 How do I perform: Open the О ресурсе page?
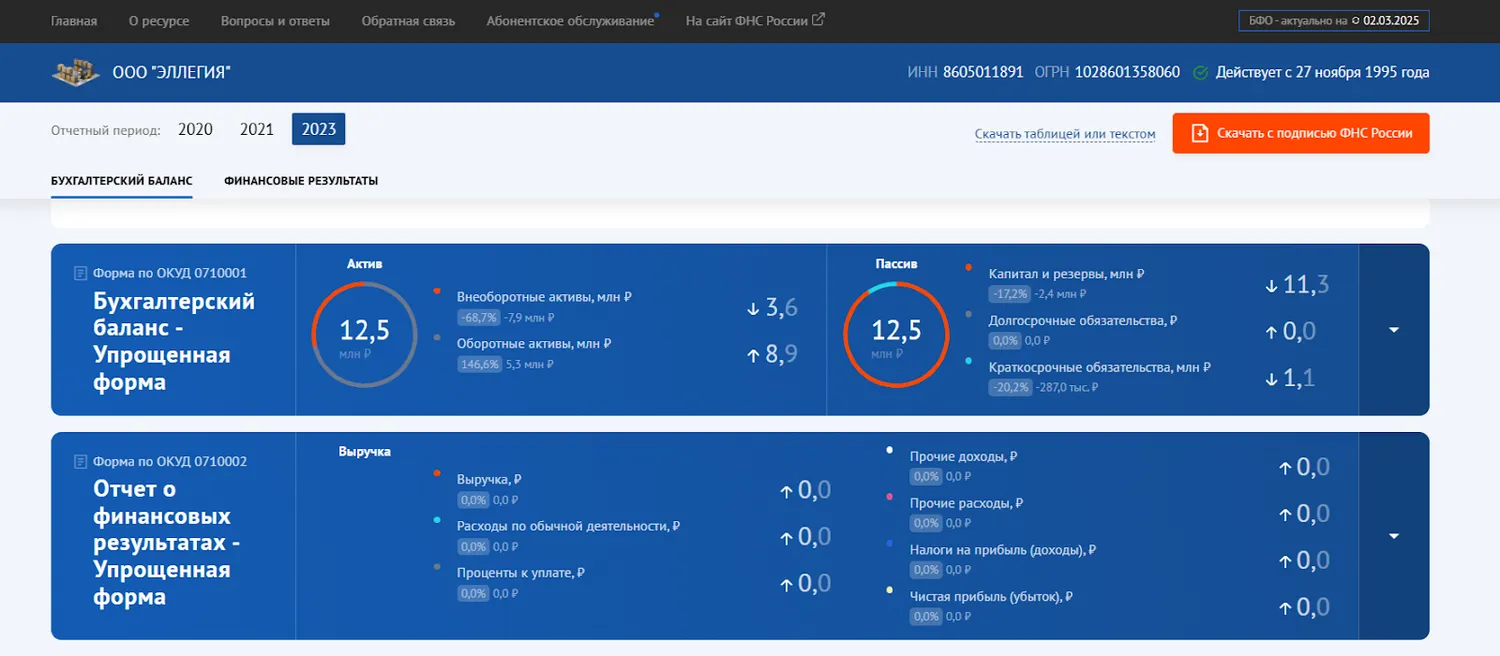pyautogui.click(x=159, y=21)
